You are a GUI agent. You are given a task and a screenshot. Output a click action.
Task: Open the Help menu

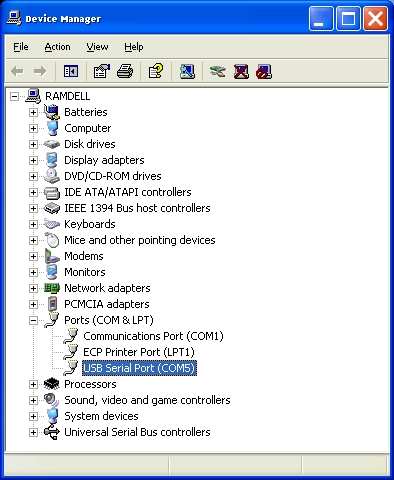(134, 47)
